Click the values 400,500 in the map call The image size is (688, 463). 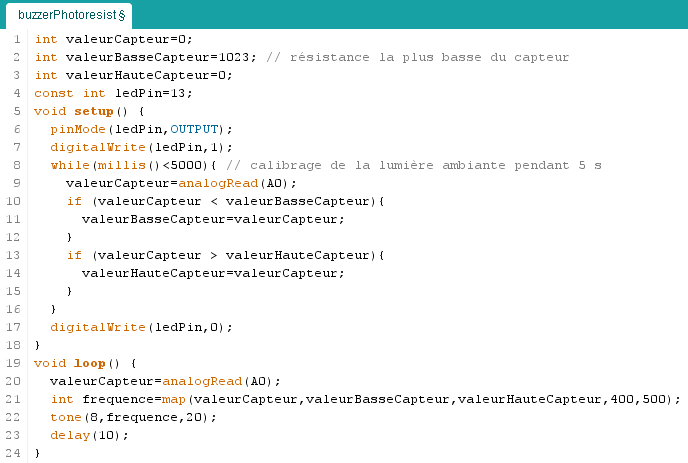point(638,399)
